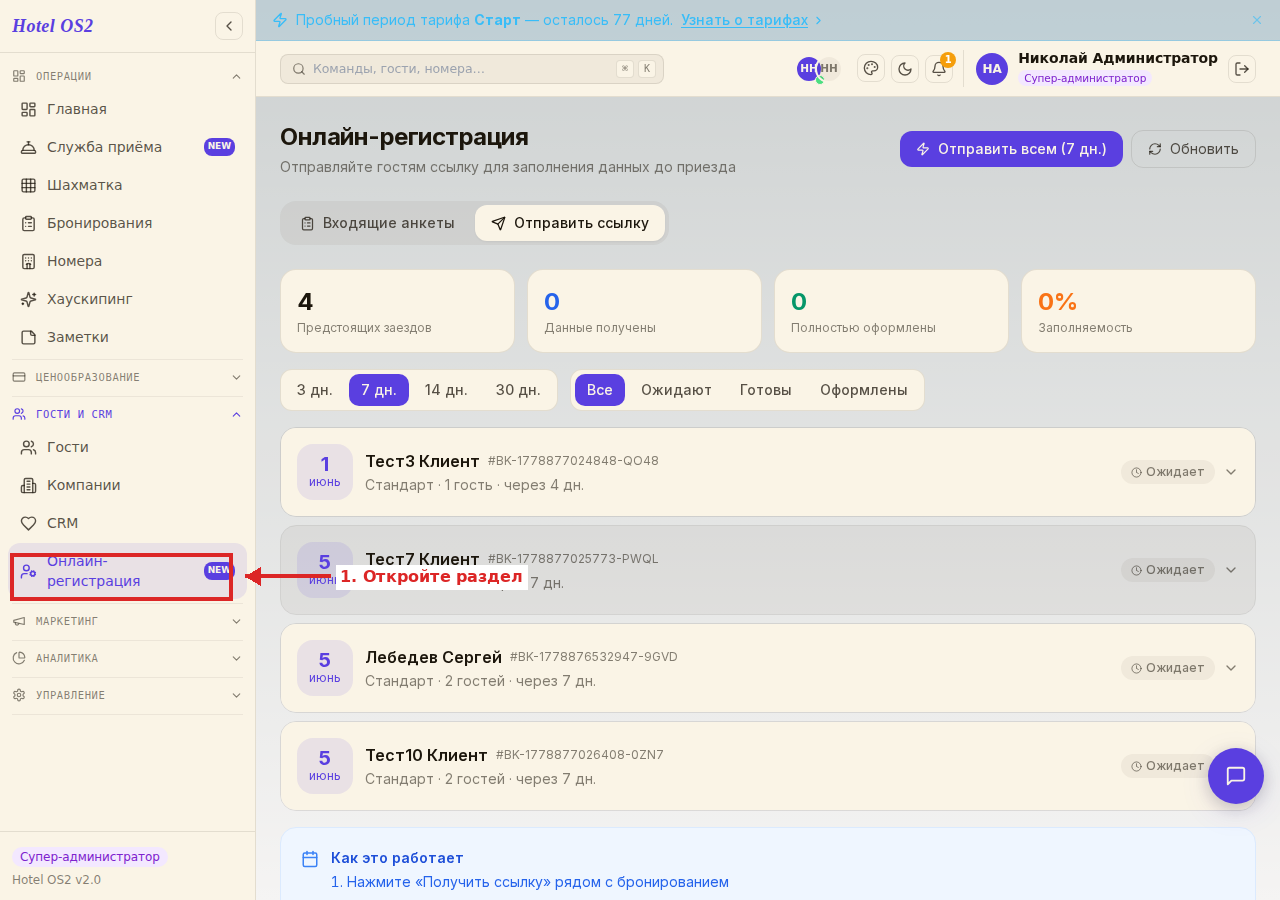Screen dimensions: 1280x900
Task: Open notifications bell icon
Action: click(939, 68)
